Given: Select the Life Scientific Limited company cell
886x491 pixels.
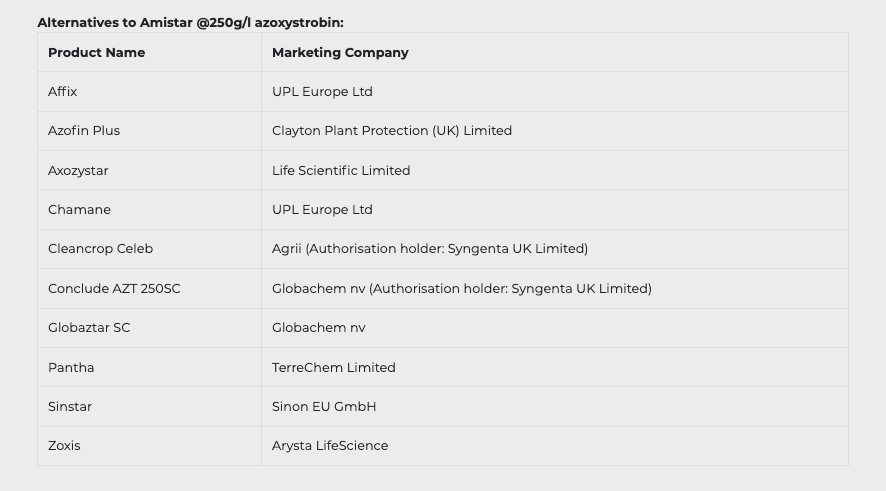Looking at the screenshot, I should coord(341,170).
